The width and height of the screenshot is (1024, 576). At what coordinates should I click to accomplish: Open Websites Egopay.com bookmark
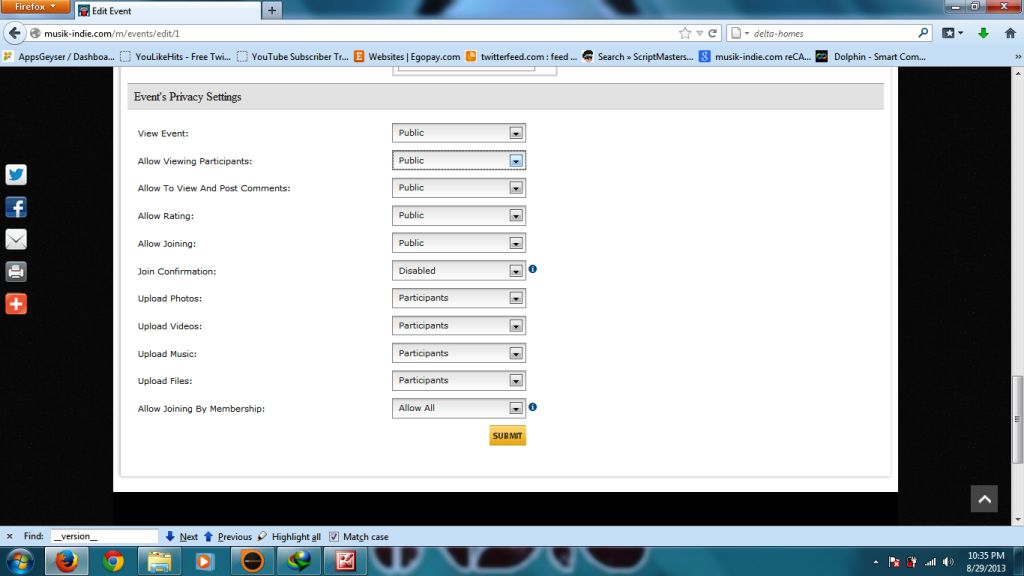[407, 57]
